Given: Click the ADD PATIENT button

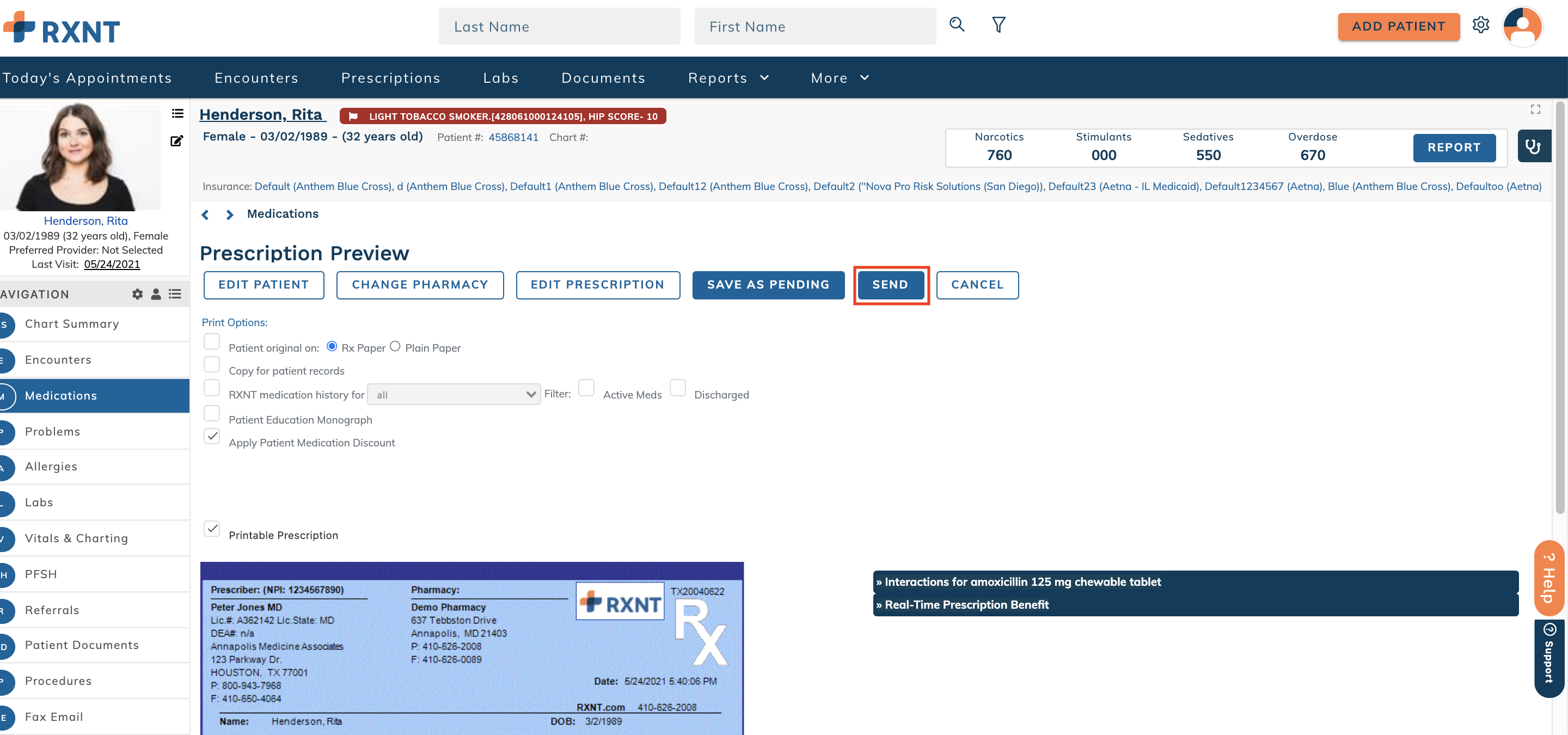Looking at the screenshot, I should click(x=1398, y=26).
